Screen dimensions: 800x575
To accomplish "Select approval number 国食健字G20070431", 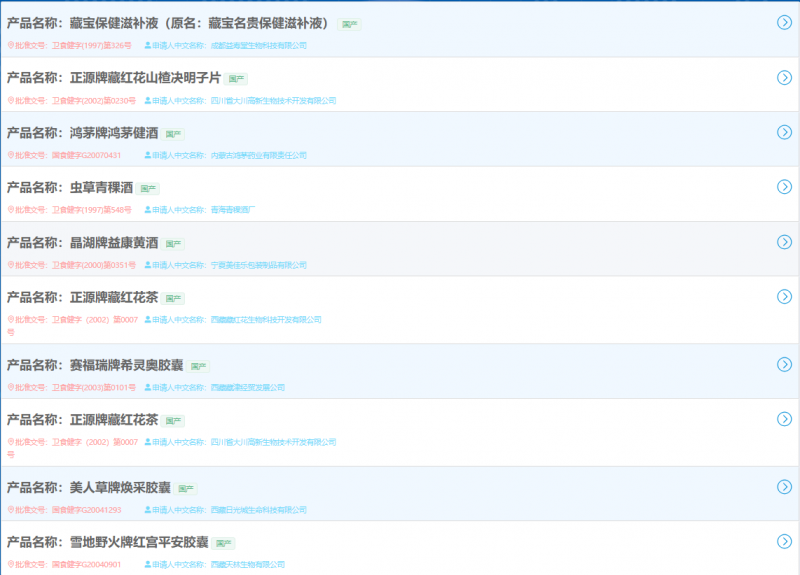I will point(86,155).
